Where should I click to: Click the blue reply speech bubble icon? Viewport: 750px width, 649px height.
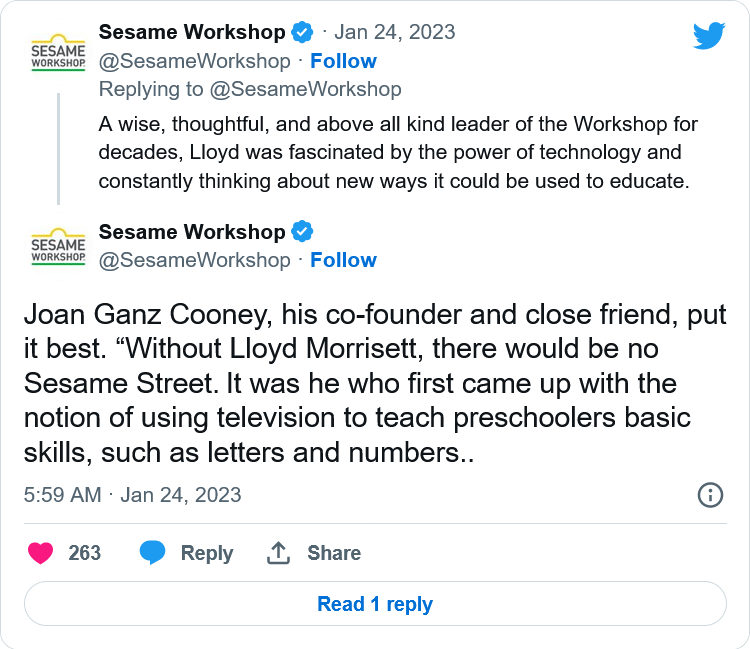[152, 553]
